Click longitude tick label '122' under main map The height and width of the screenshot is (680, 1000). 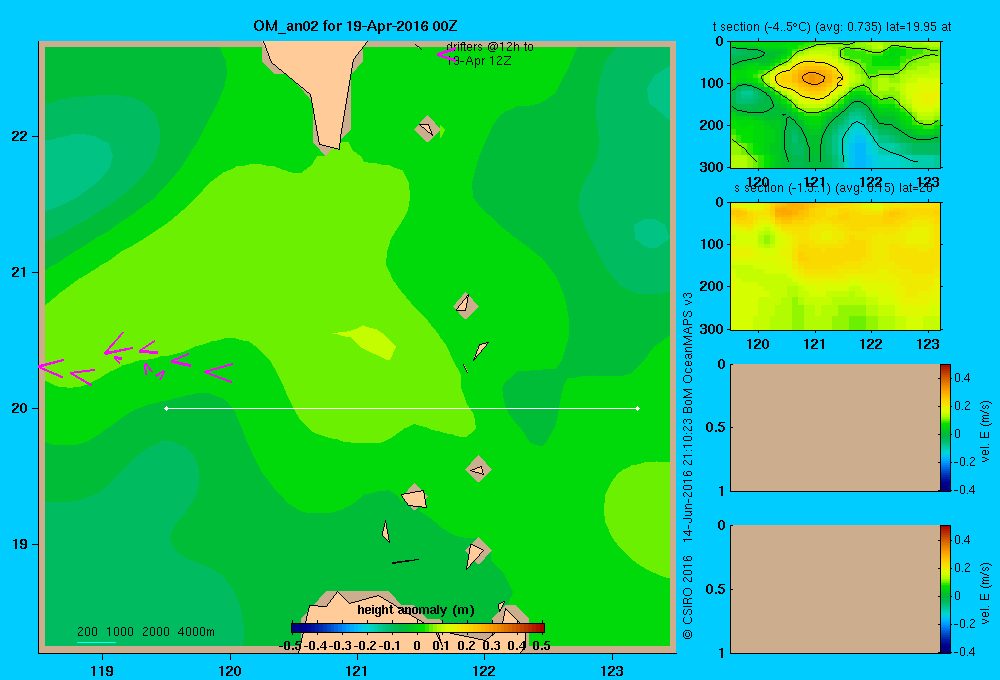pyautogui.click(x=484, y=670)
